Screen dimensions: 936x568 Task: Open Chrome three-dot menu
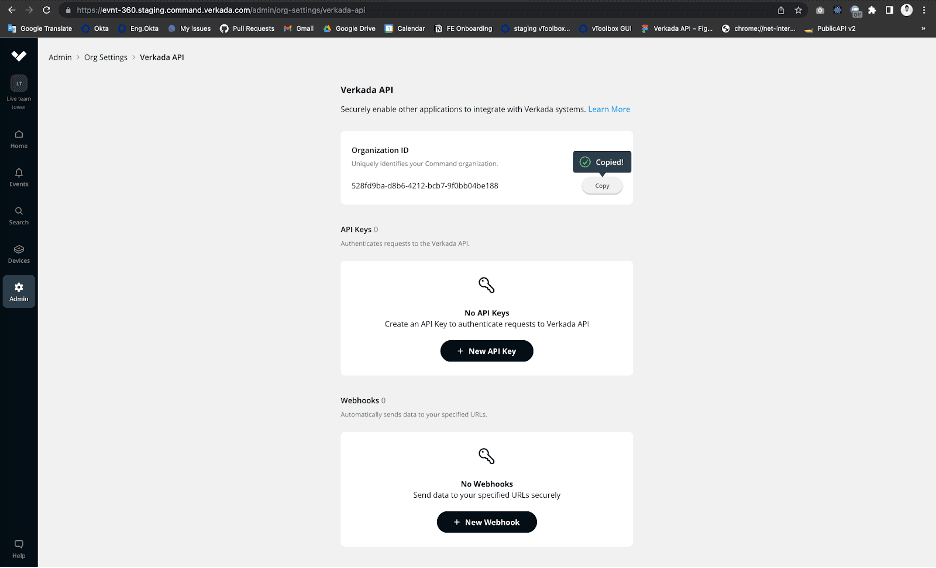924,10
